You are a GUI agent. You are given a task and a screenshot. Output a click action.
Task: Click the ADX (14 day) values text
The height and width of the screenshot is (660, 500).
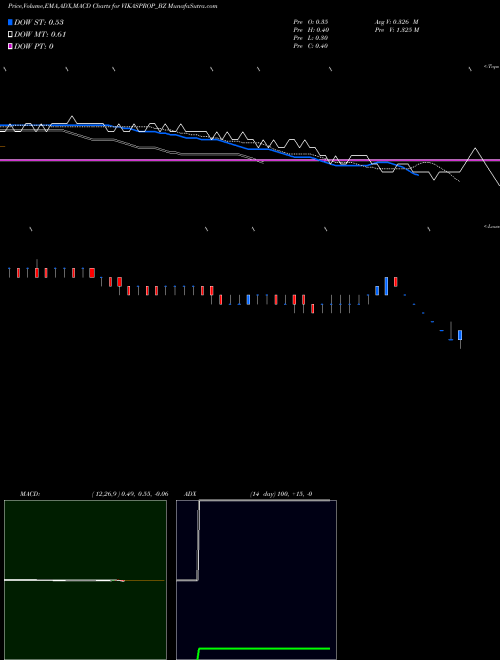coord(281,494)
